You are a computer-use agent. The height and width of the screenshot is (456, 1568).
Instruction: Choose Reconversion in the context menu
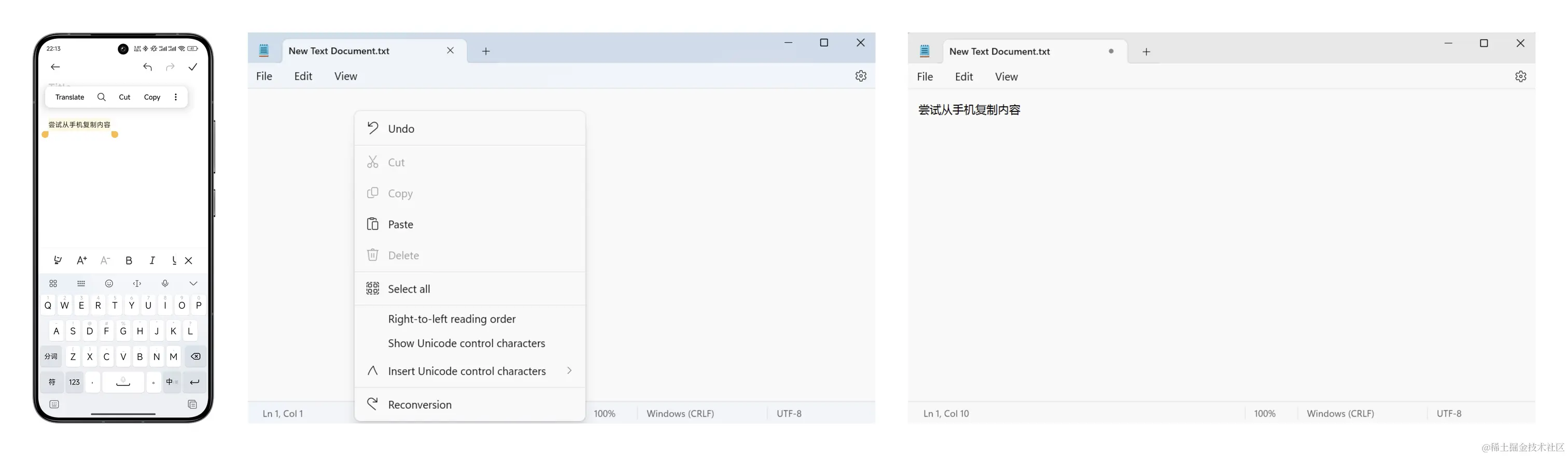470,404
